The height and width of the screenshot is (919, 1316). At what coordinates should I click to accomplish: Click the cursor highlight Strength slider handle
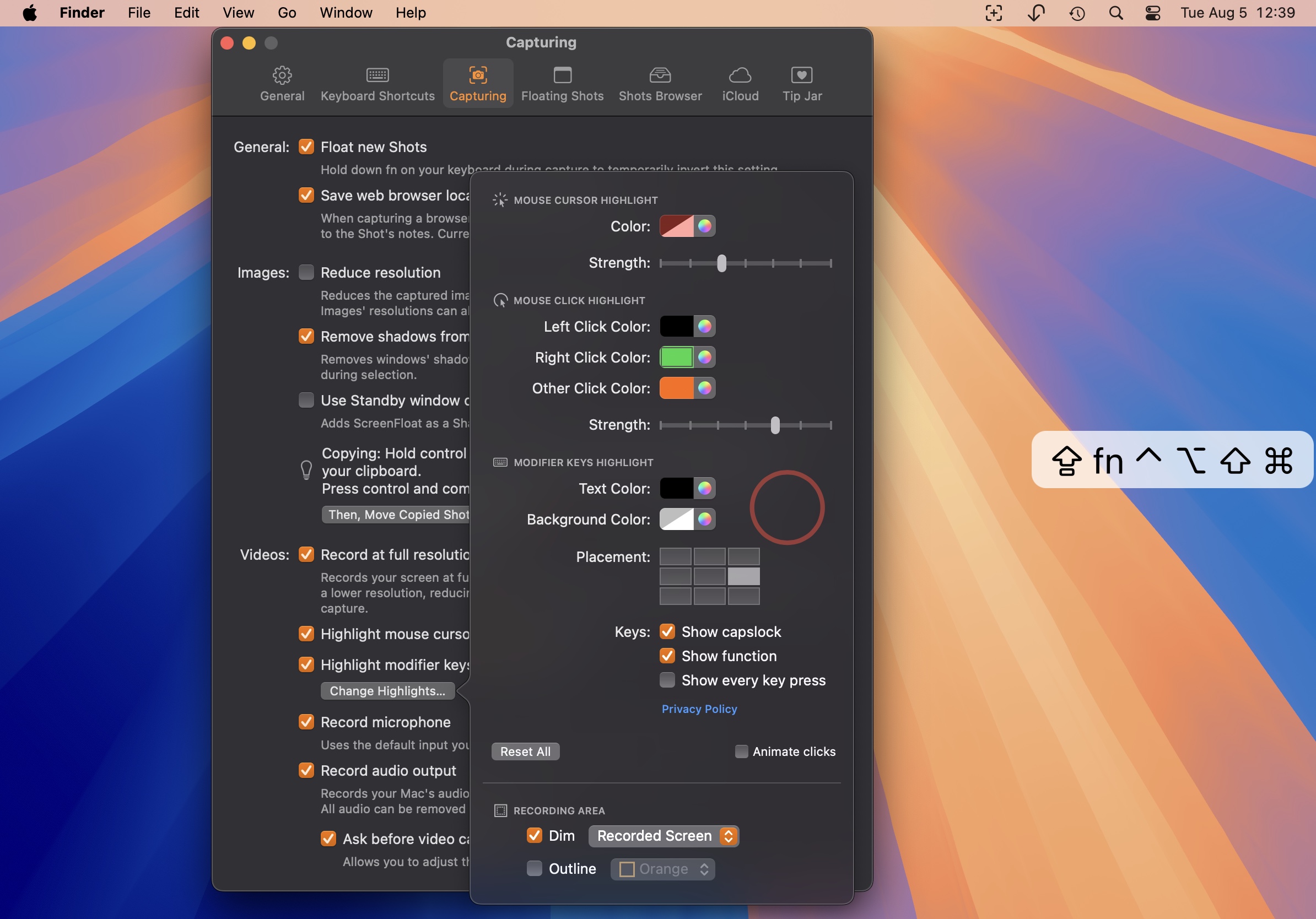[x=721, y=263]
